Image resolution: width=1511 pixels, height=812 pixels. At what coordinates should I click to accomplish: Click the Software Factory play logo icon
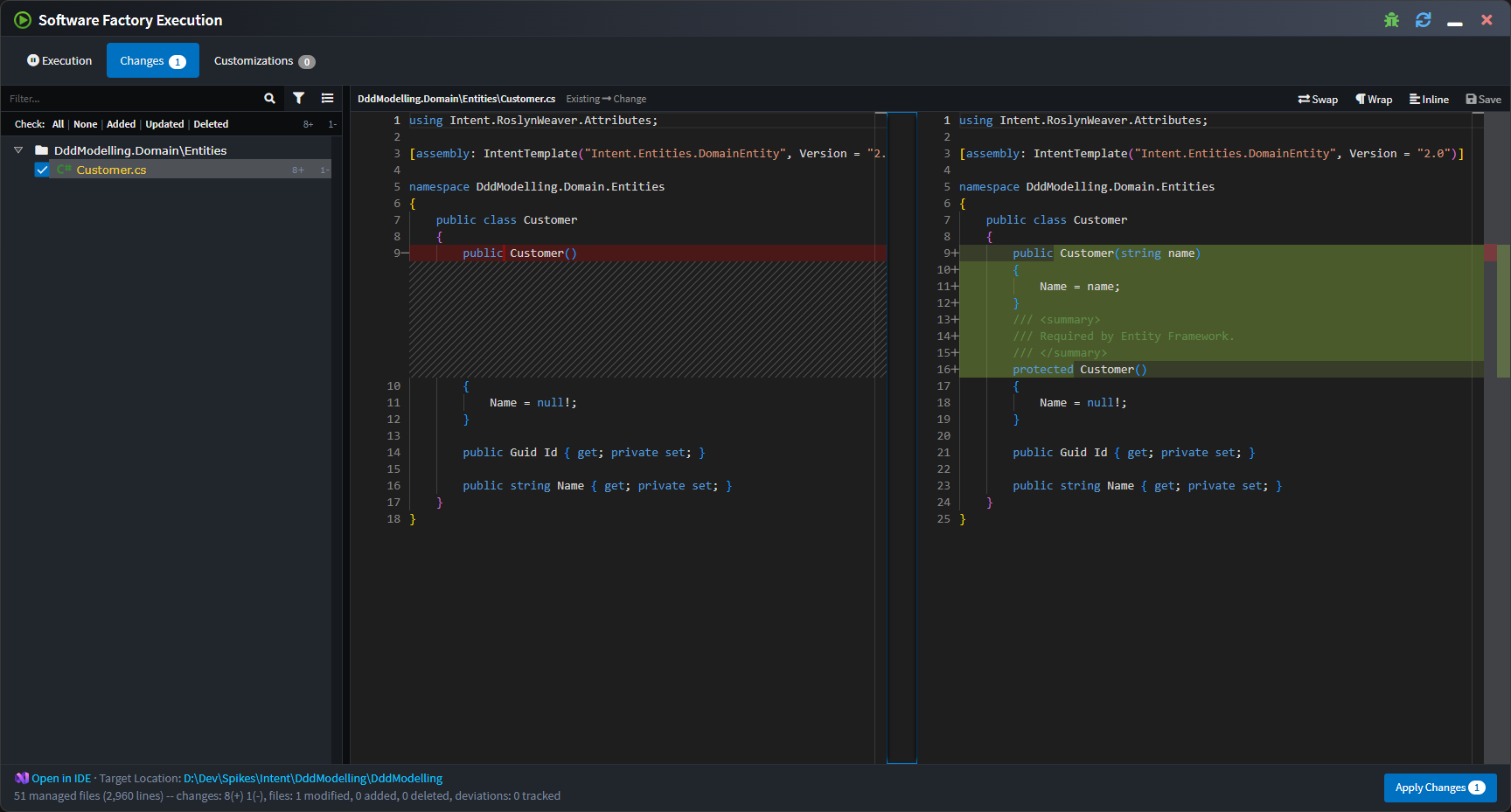coord(23,19)
